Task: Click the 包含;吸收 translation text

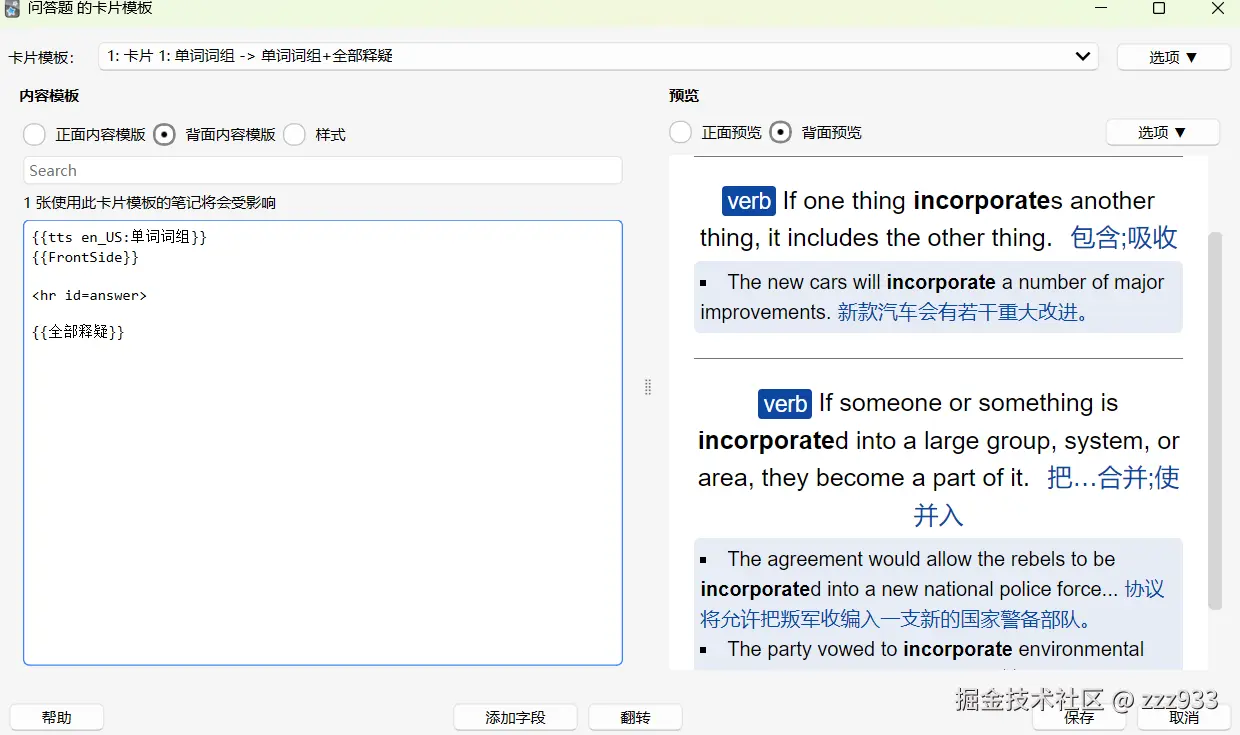Action: pos(1124,238)
